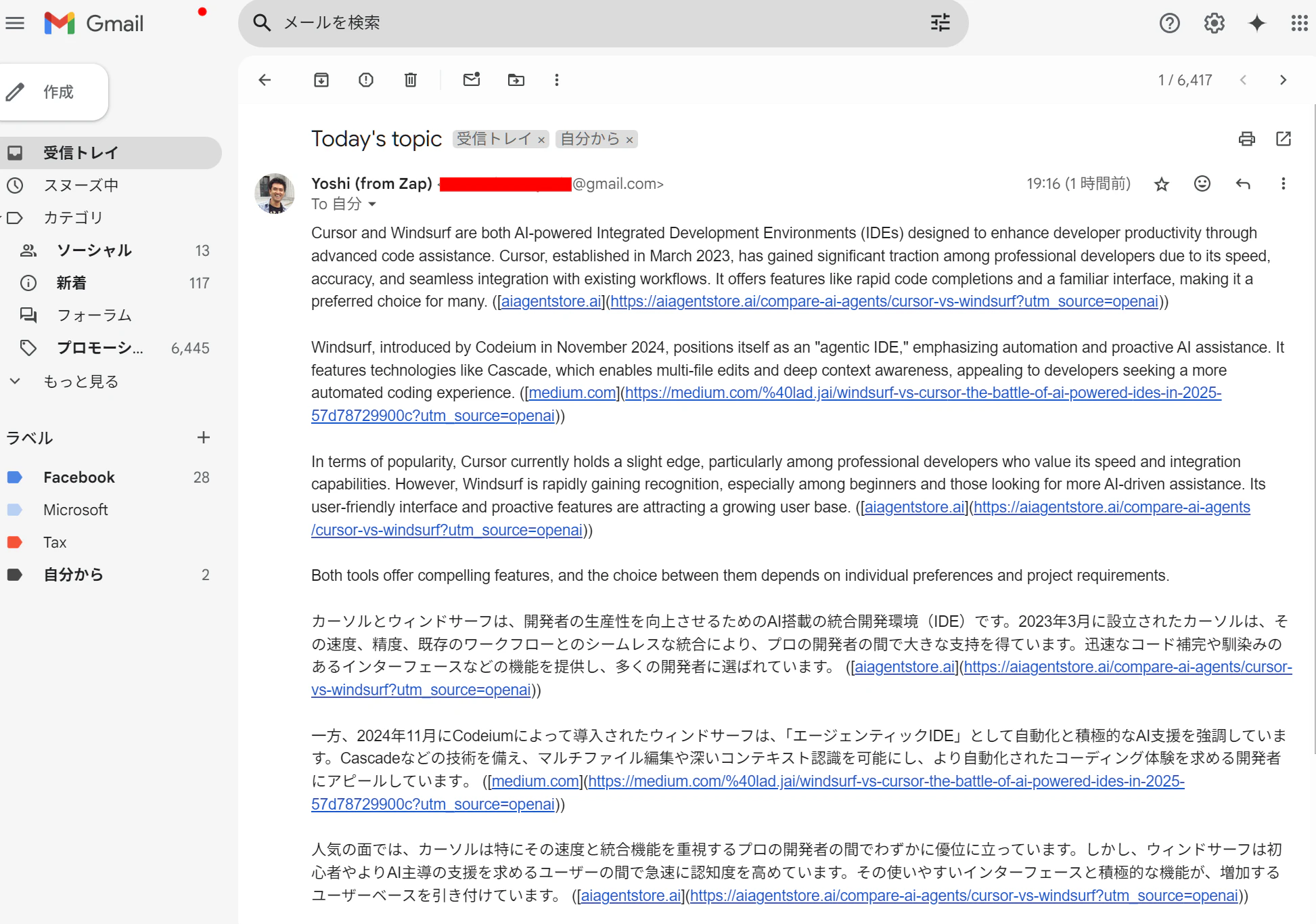Expand もっと見る in sidebar
This screenshot has width=1316, height=924.
[111, 382]
